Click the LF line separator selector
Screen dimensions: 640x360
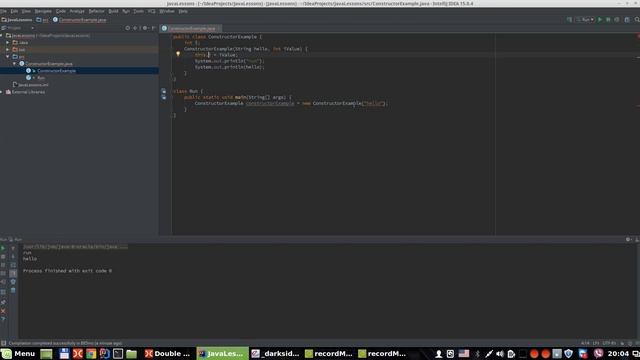pyautogui.click(x=596, y=343)
